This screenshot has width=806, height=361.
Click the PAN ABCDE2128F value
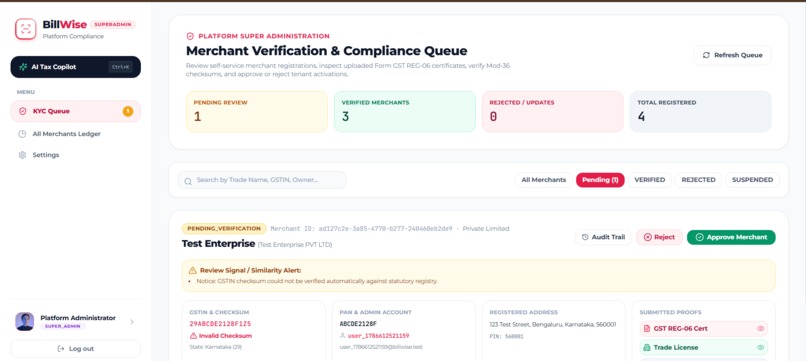pos(358,324)
